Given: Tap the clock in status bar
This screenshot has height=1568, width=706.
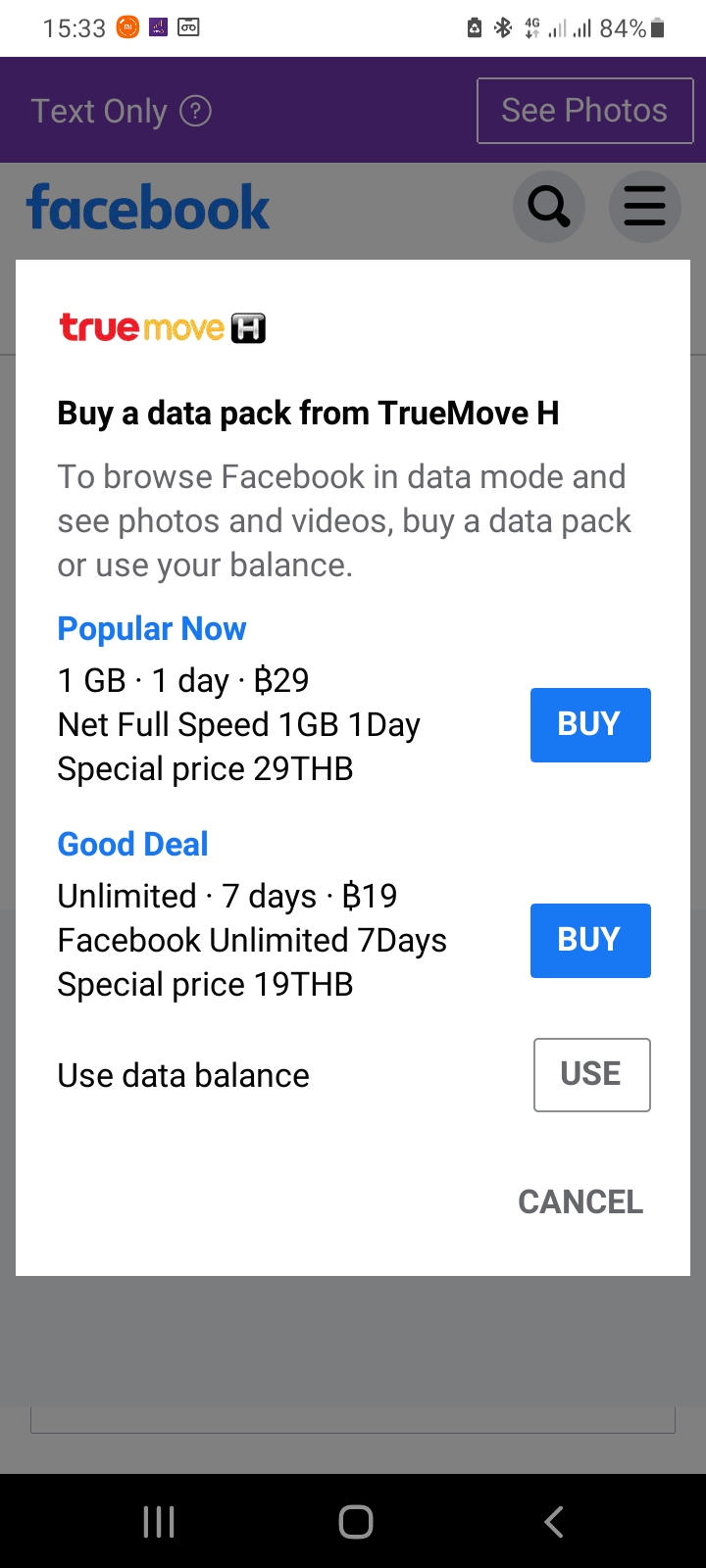Looking at the screenshot, I should coord(74,28).
